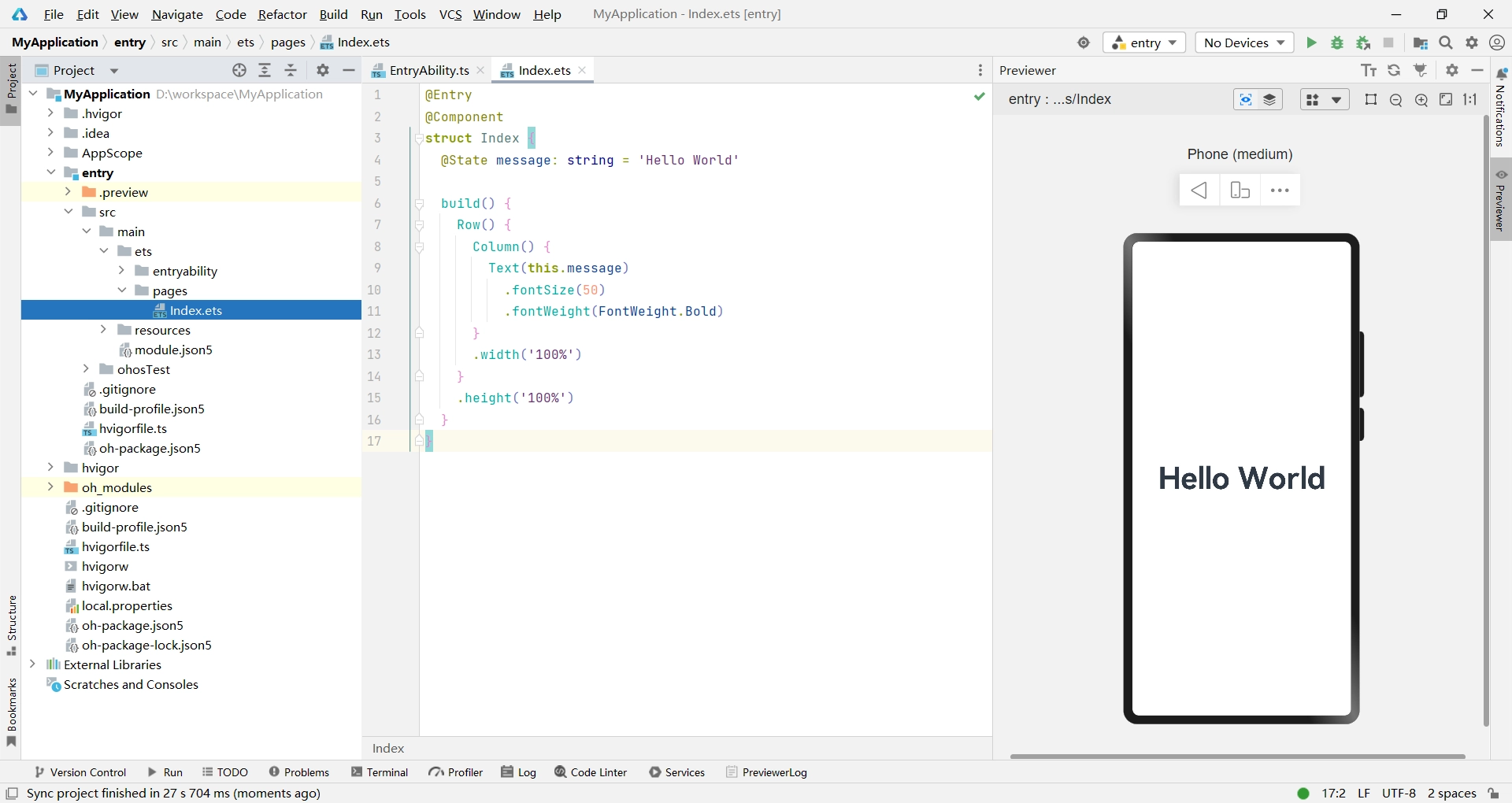The height and width of the screenshot is (803, 1512).
Task: Zoom out the previewer
Action: point(1396,100)
